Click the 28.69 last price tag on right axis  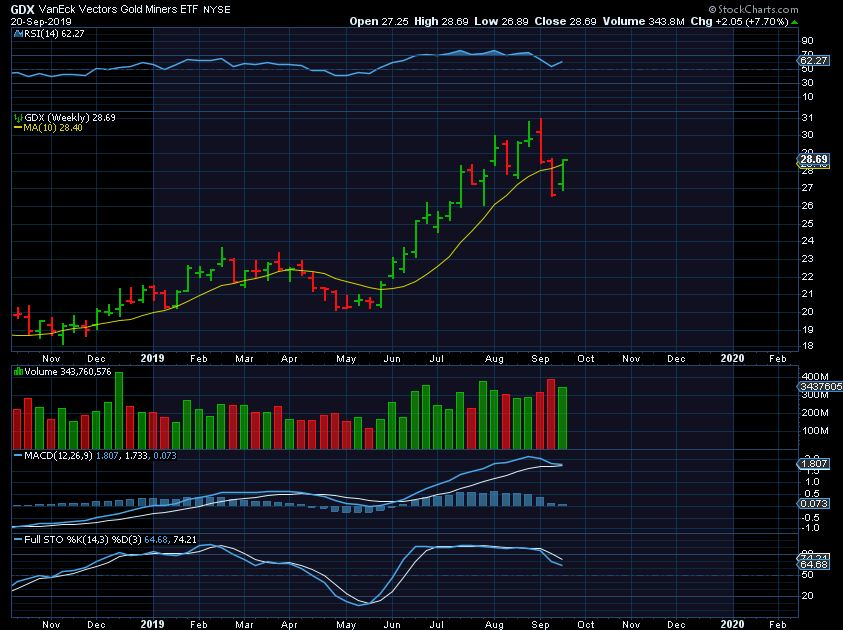pyautogui.click(x=813, y=159)
